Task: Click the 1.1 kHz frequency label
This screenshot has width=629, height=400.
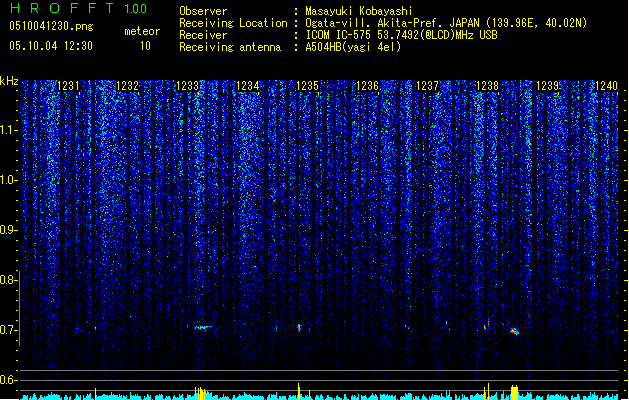Action: [9, 130]
